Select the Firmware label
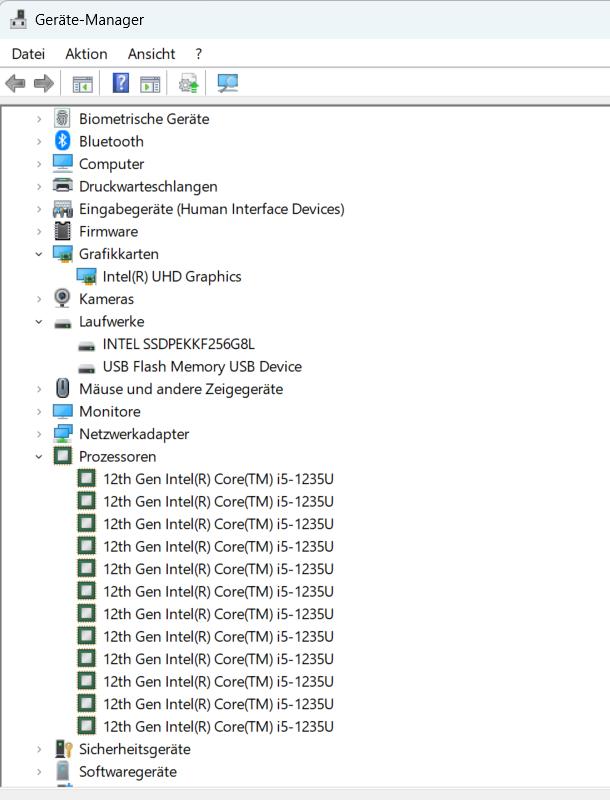610x800 pixels. (108, 232)
